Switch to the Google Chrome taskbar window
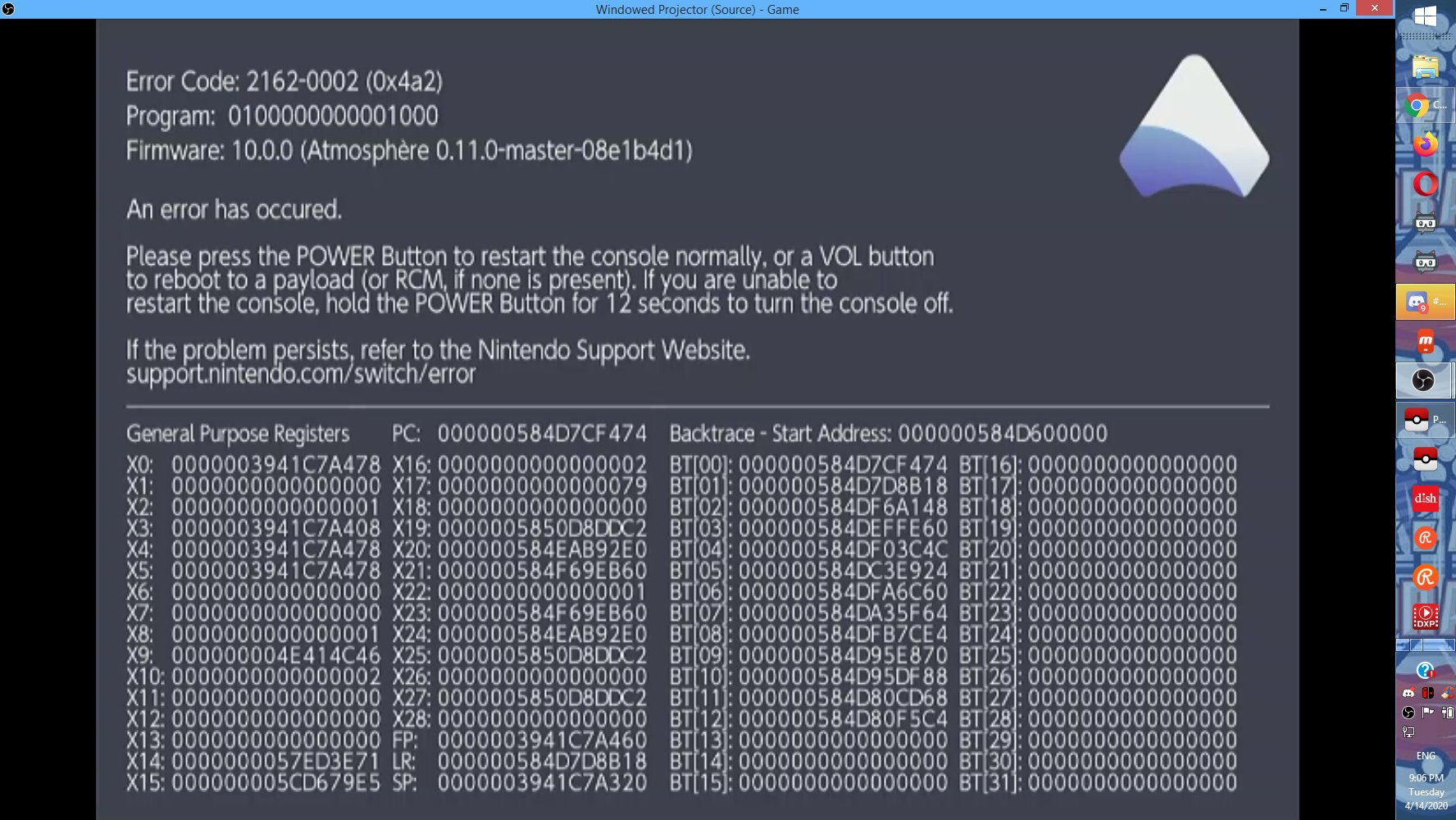Viewport: 1456px width, 820px height. [1426, 106]
